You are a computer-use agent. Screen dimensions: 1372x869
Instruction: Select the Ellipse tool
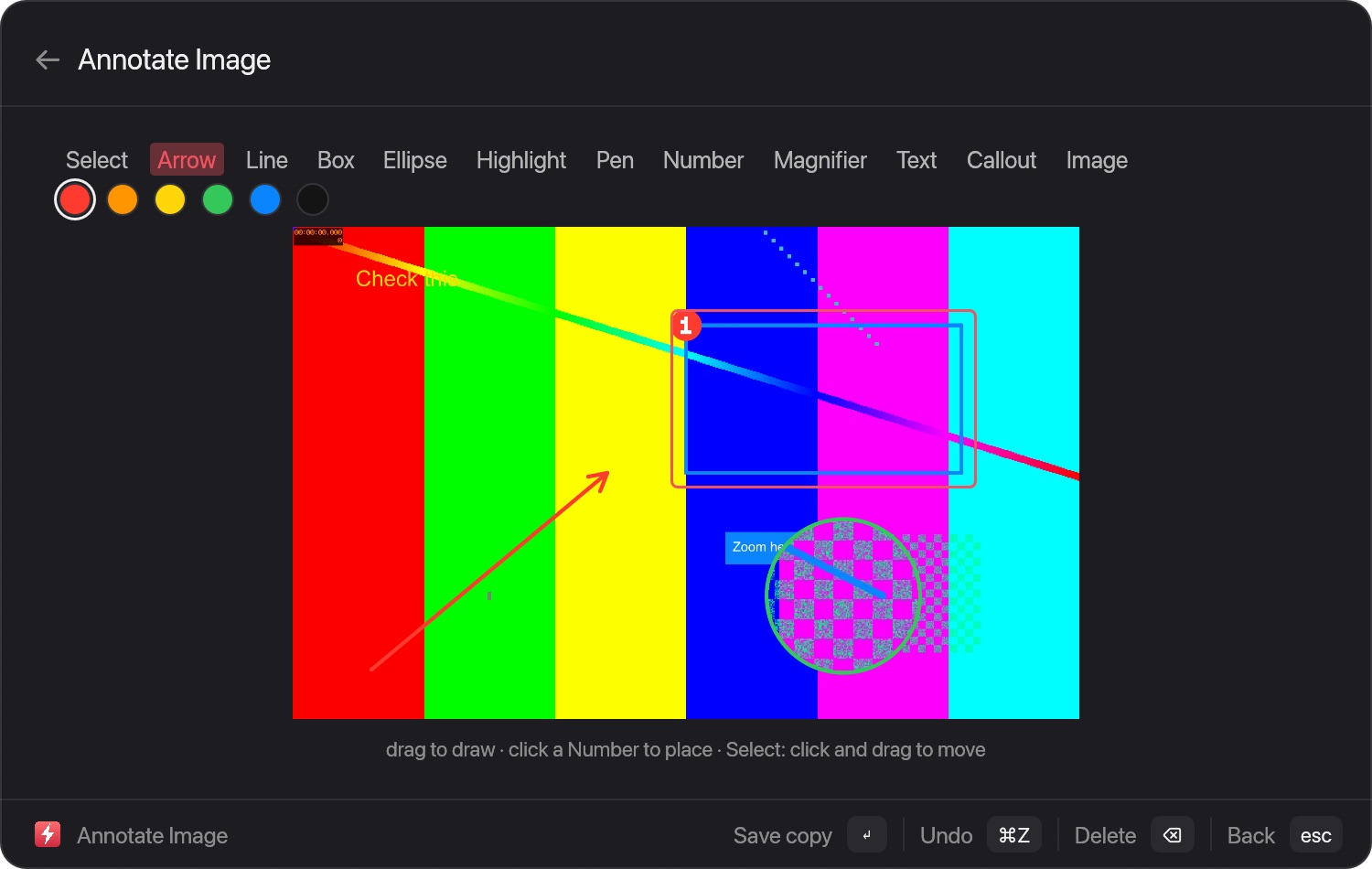point(415,160)
